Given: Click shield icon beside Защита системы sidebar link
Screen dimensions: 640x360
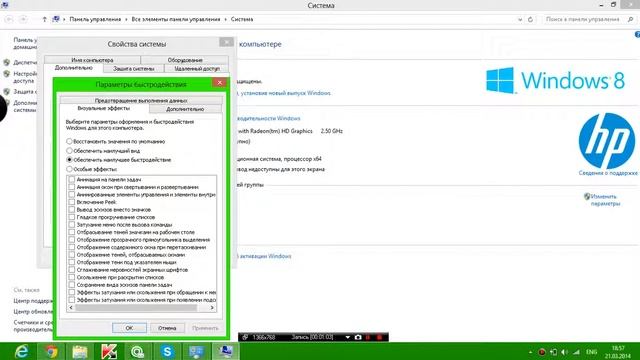Looking at the screenshot, I should [7, 92].
